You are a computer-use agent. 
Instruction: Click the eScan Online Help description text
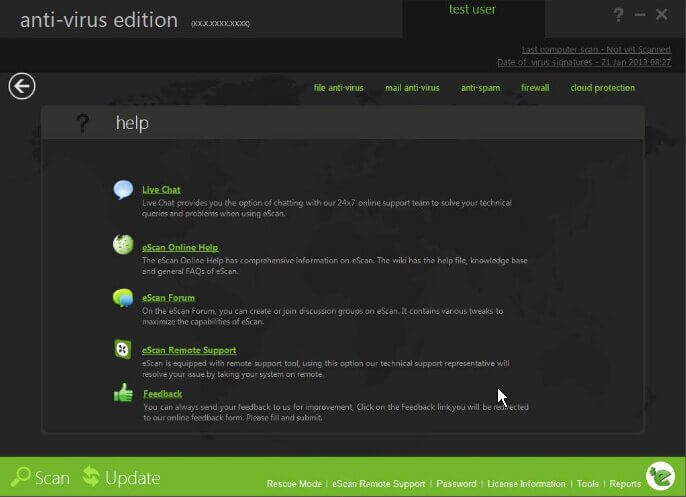pyautogui.click(x=335, y=266)
